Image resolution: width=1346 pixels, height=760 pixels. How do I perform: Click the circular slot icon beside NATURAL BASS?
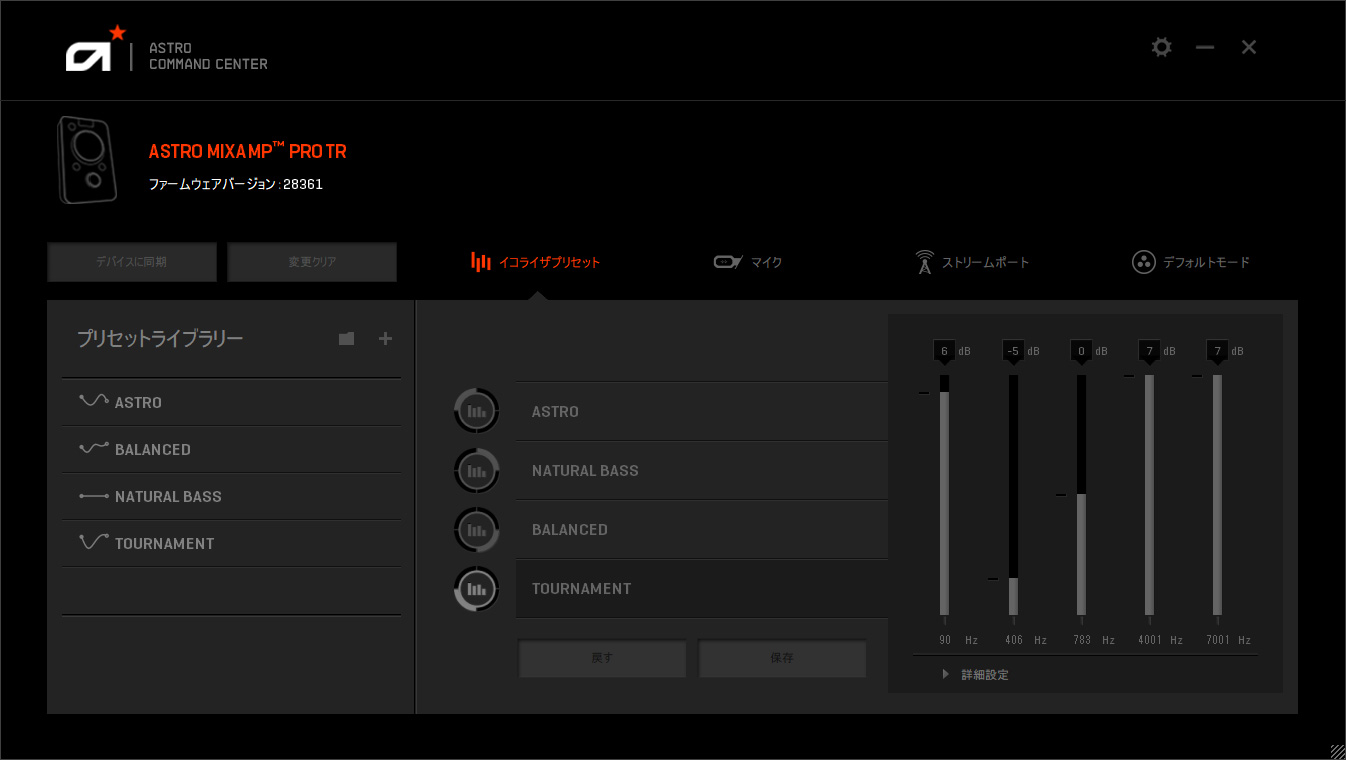point(476,470)
